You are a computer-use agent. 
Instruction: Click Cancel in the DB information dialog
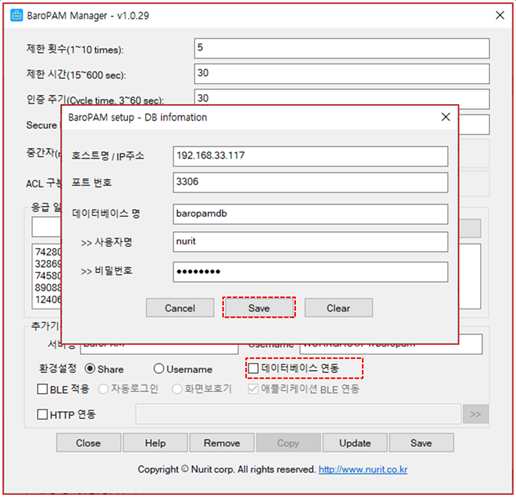(x=180, y=308)
